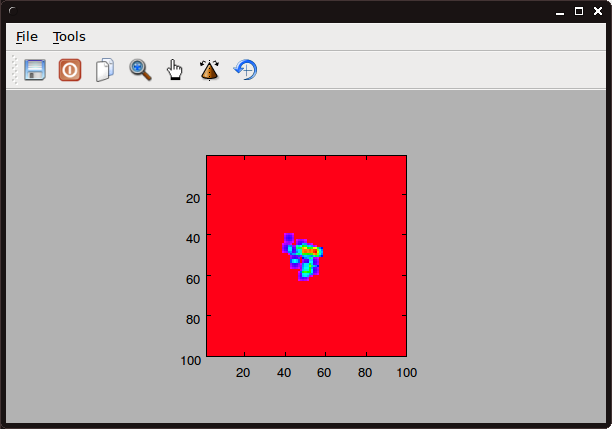Maximize the plot window
The width and height of the screenshot is (612, 429).
[x=579, y=11]
